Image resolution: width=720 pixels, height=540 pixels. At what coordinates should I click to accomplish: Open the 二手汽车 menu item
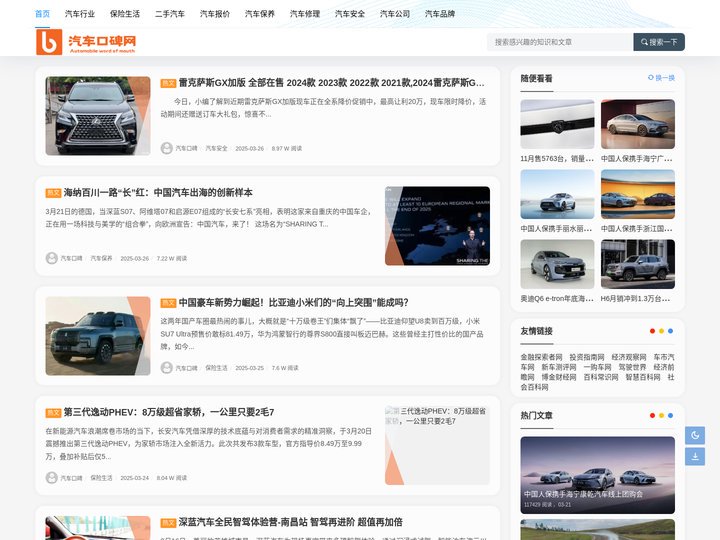pos(170,14)
